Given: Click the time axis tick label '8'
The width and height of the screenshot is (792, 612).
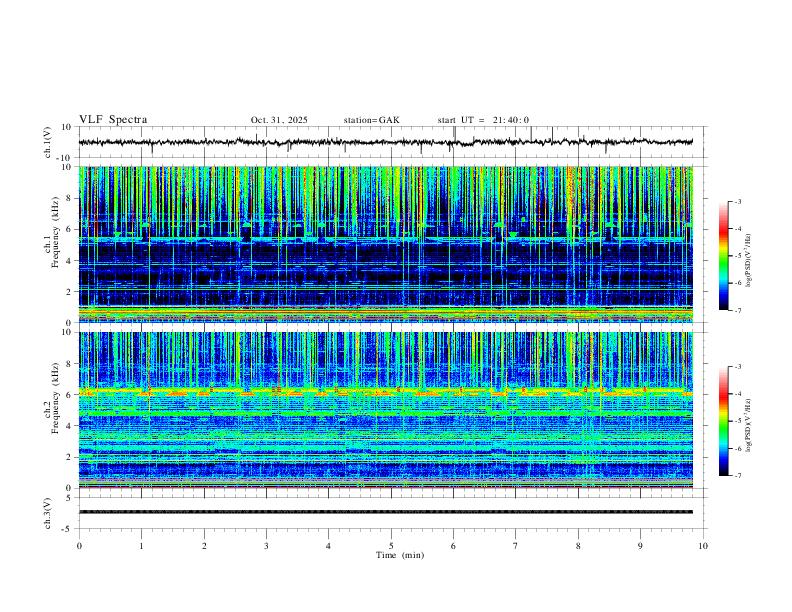Looking at the screenshot, I should 578,546.
